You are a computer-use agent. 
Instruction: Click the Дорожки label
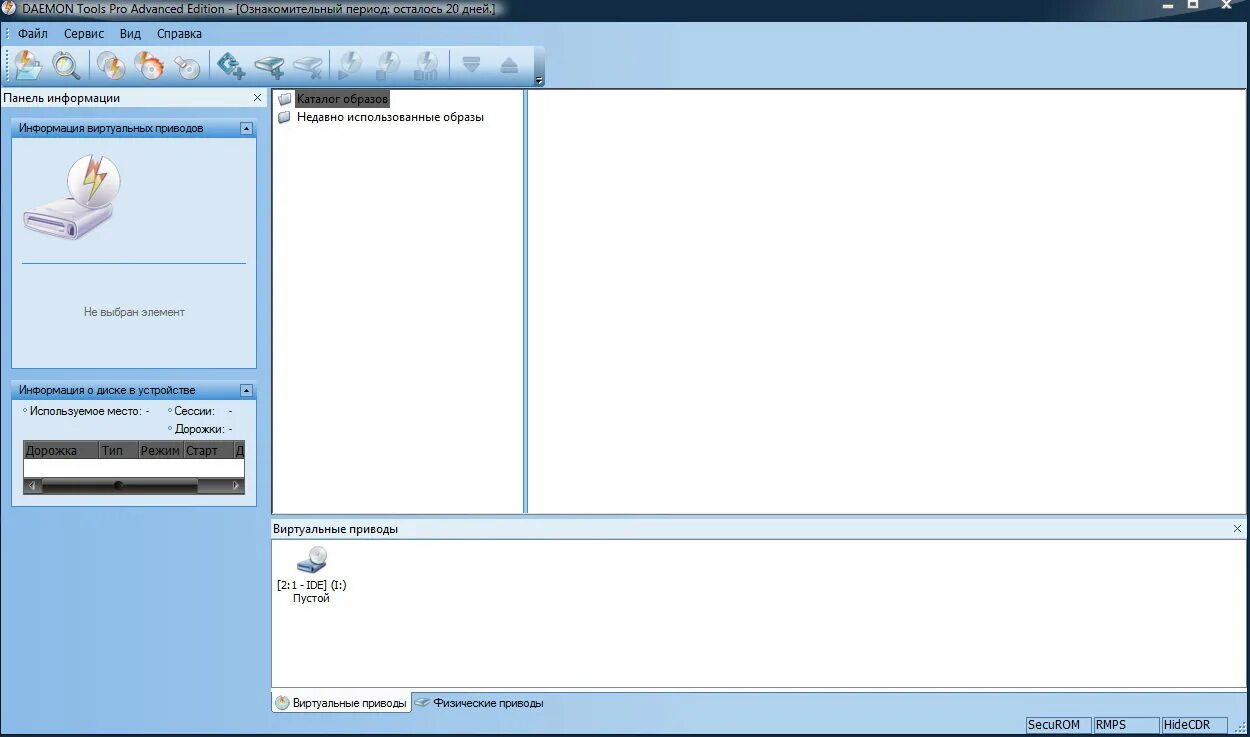[199, 429]
